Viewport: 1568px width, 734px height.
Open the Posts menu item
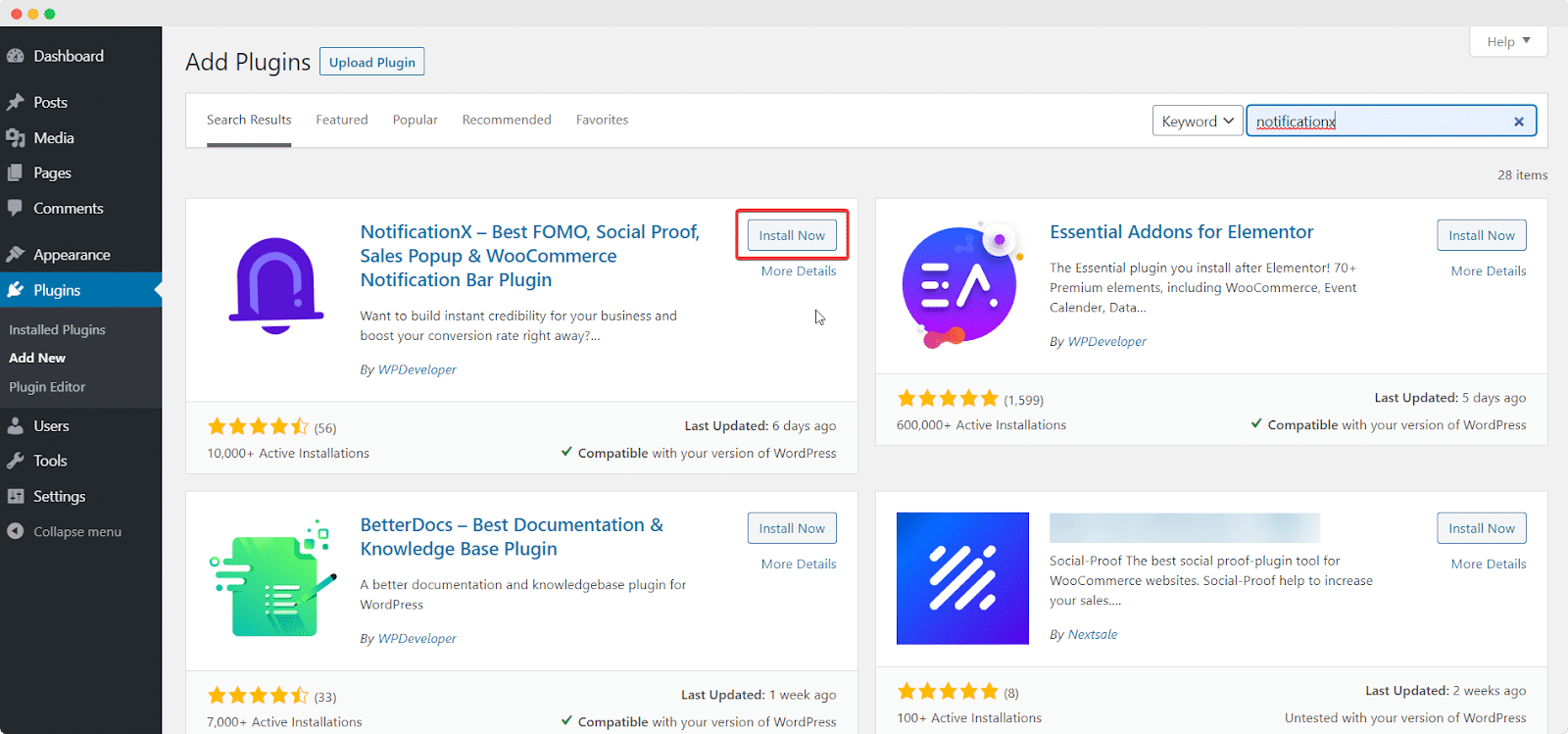pos(80,102)
